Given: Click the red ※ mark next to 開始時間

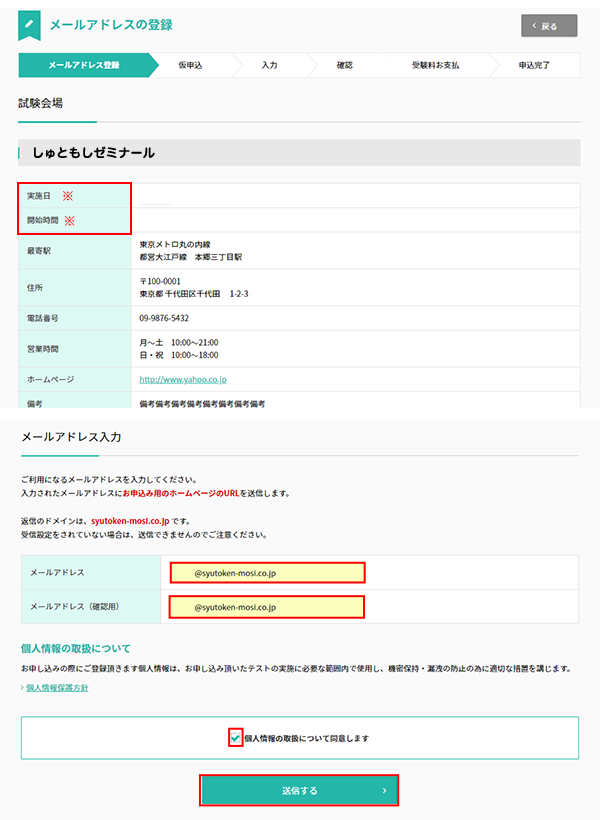Looking at the screenshot, I should click(70, 220).
